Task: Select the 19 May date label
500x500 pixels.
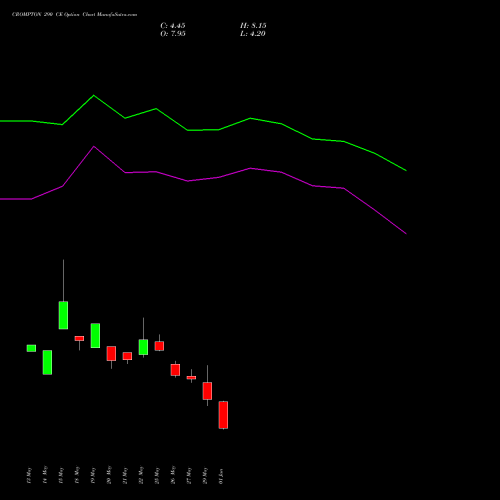Action: 93,475
